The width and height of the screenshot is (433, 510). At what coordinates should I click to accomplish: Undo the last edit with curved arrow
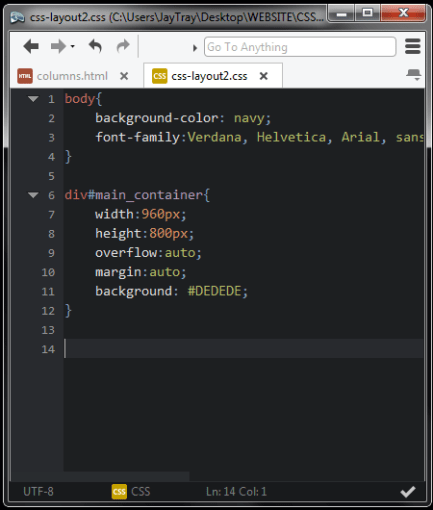[x=95, y=46]
